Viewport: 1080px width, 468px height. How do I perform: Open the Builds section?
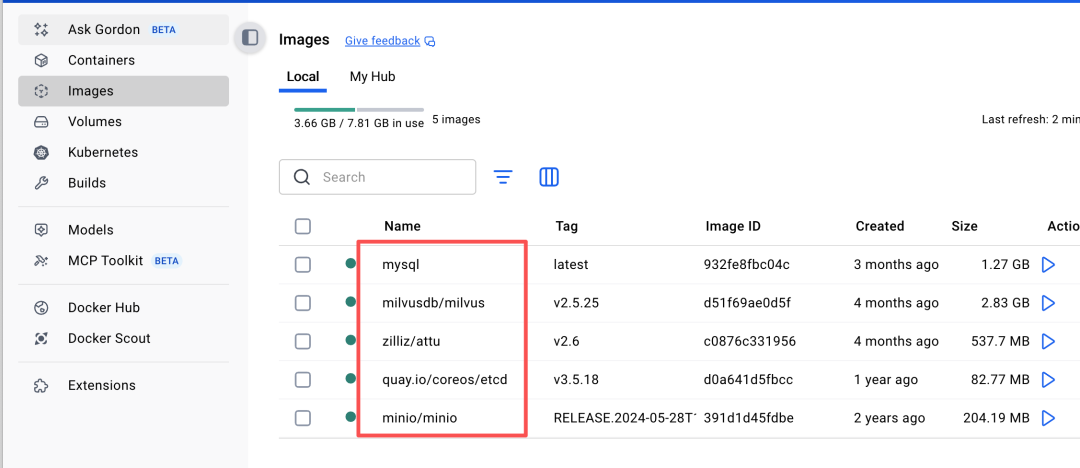coord(124,183)
